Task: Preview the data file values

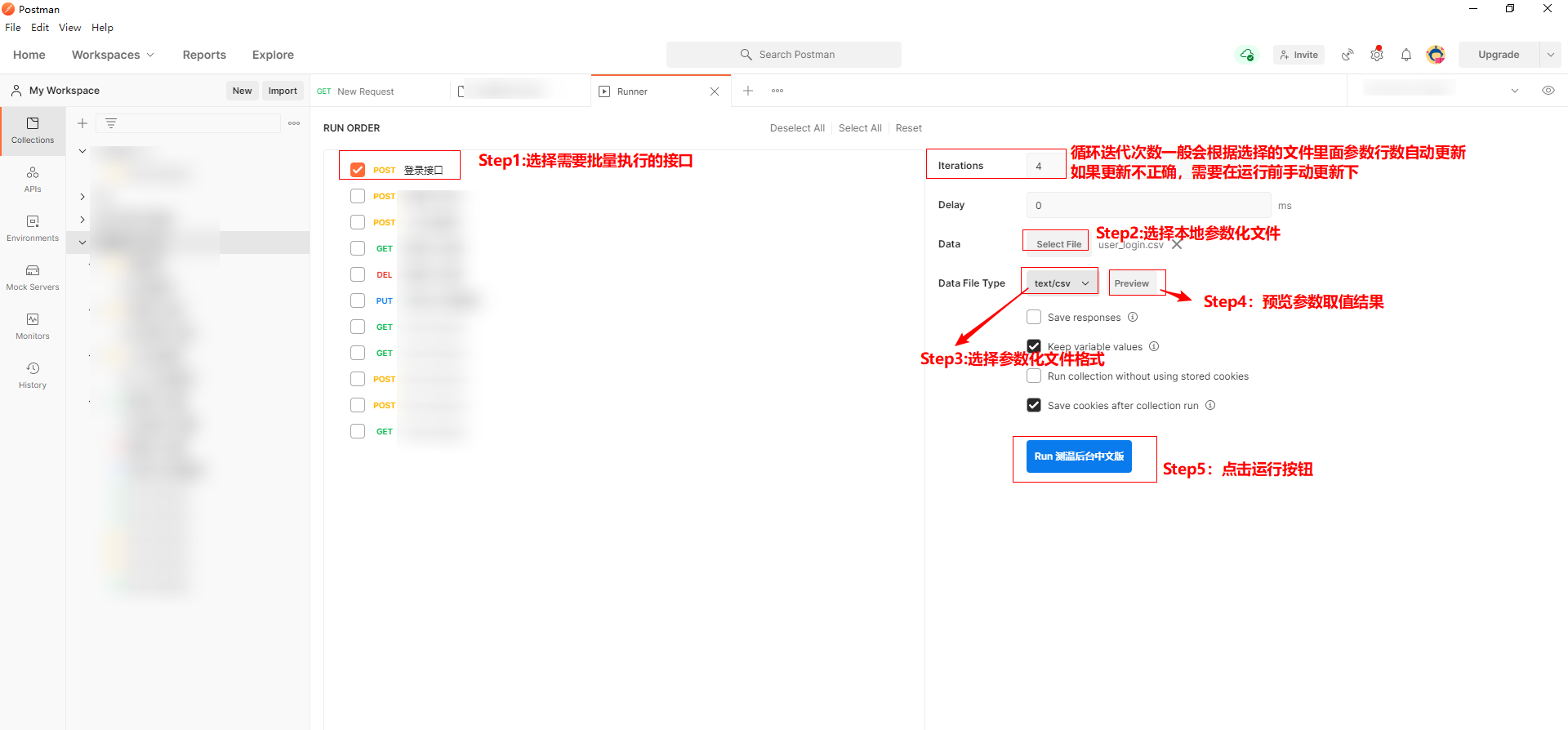Action: [1132, 283]
